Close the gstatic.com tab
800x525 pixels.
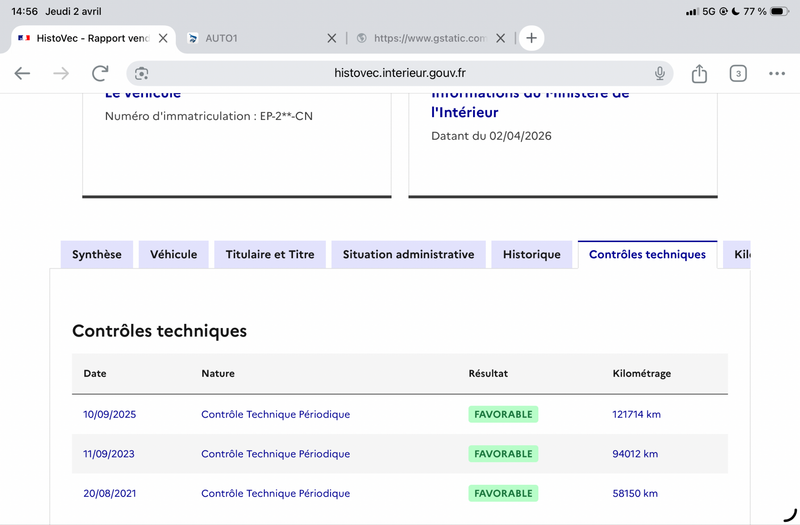(x=501, y=38)
